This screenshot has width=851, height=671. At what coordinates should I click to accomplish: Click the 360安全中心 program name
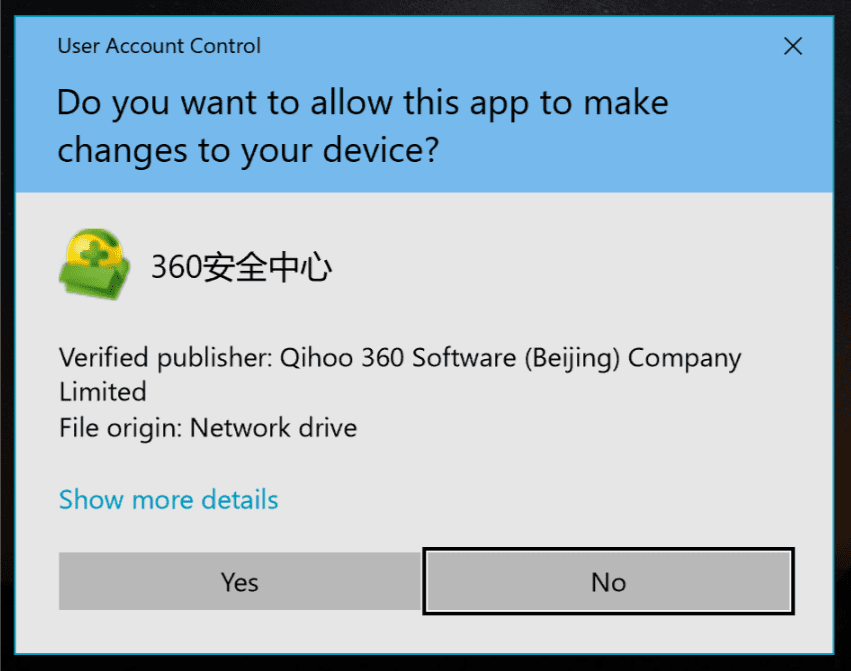click(x=241, y=267)
